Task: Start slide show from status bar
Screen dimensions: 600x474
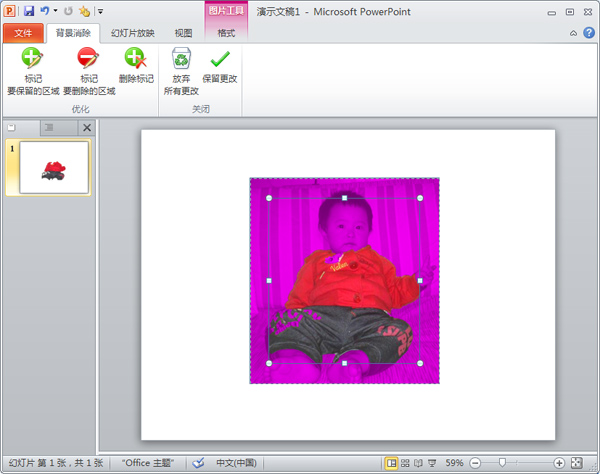Action: click(432, 463)
